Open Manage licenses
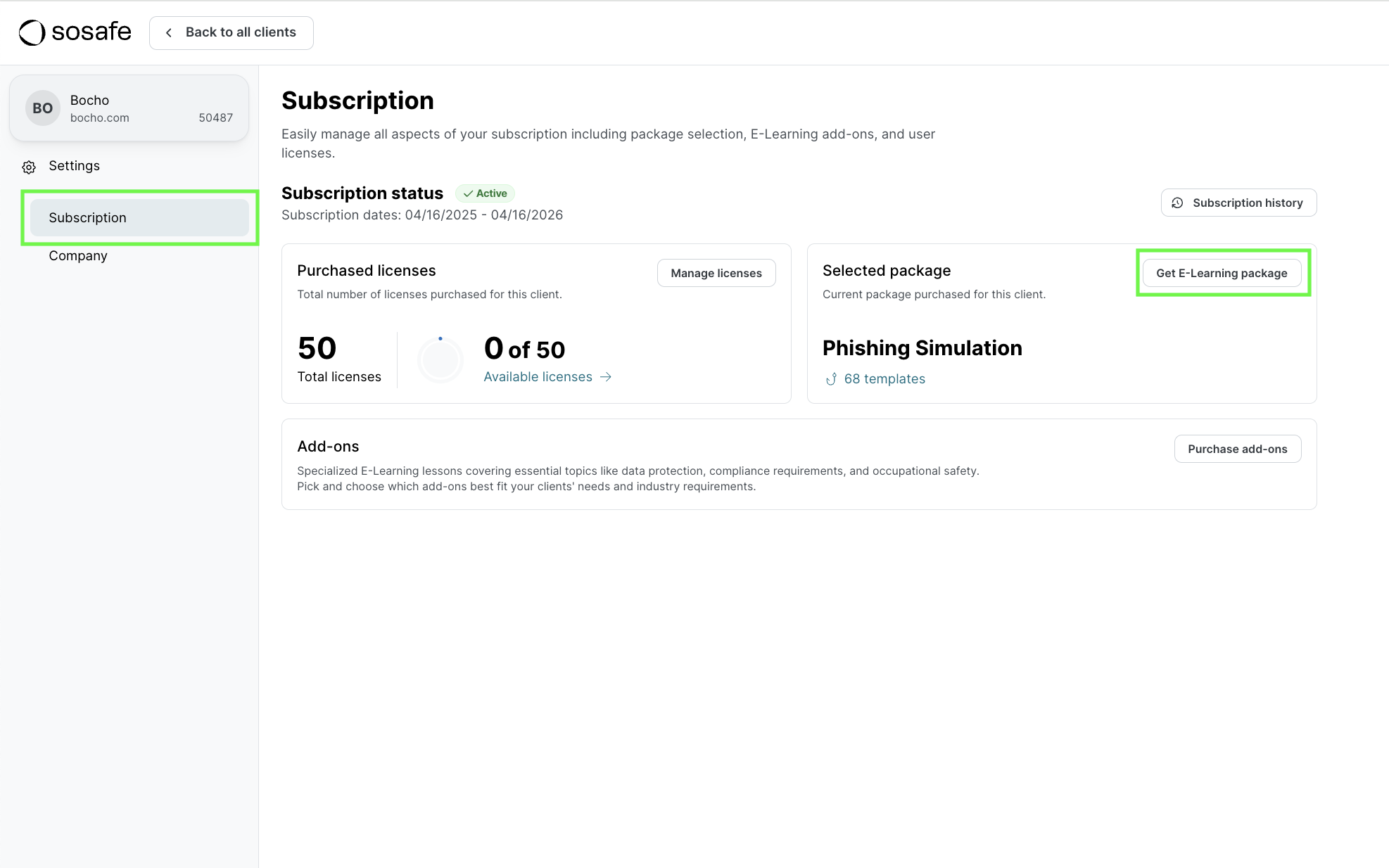Image resolution: width=1389 pixels, height=868 pixels. click(716, 273)
